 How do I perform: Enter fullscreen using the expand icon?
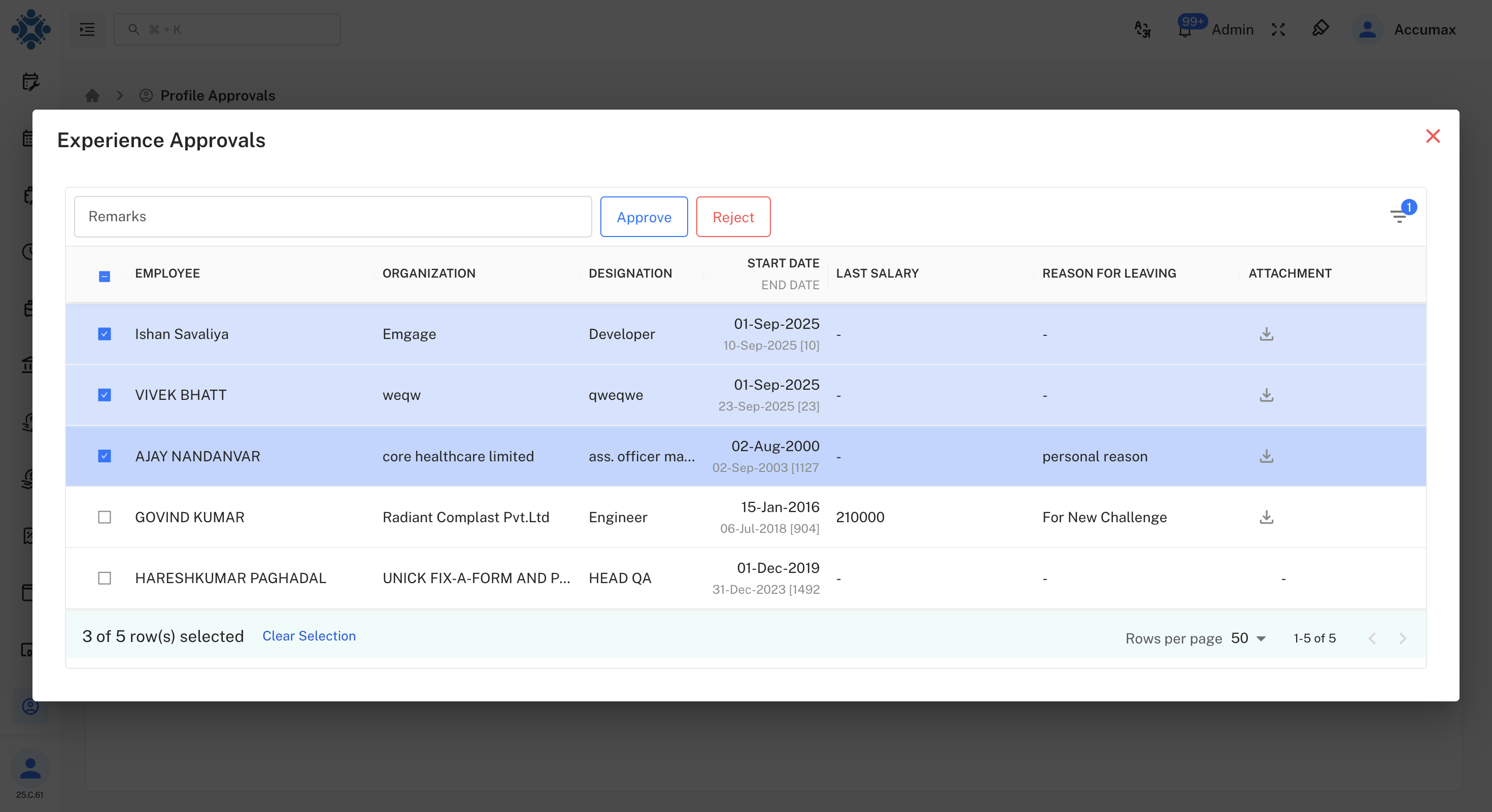pos(1278,29)
